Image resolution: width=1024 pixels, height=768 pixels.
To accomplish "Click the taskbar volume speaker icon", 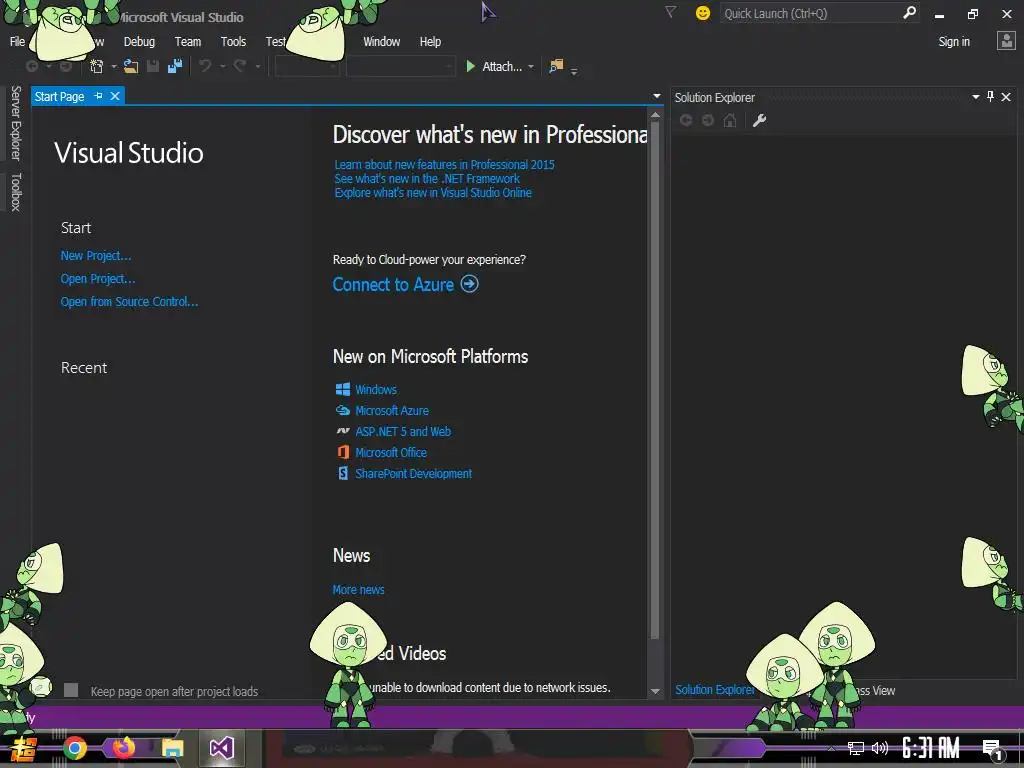I will (x=880, y=748).
